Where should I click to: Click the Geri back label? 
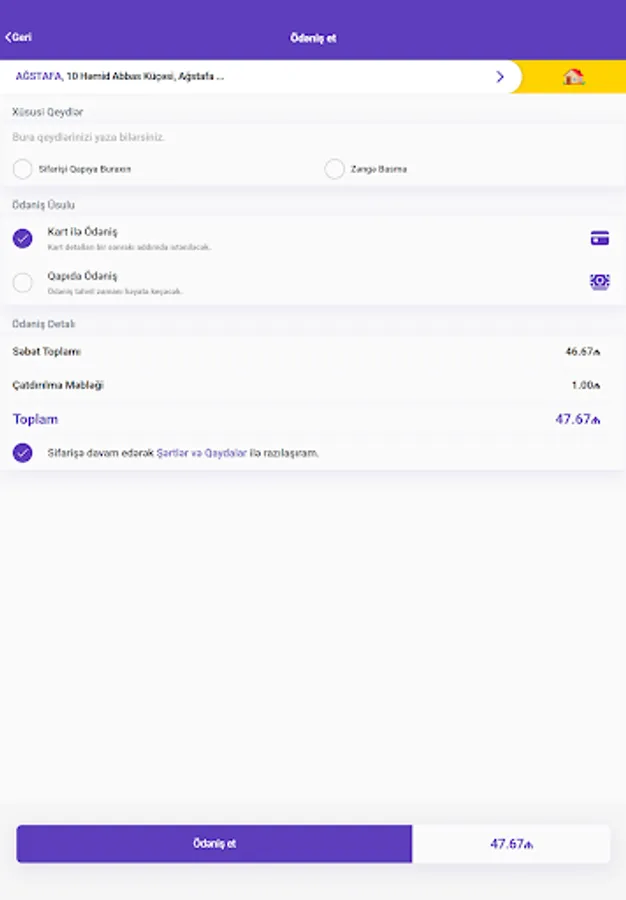[22, 37]
